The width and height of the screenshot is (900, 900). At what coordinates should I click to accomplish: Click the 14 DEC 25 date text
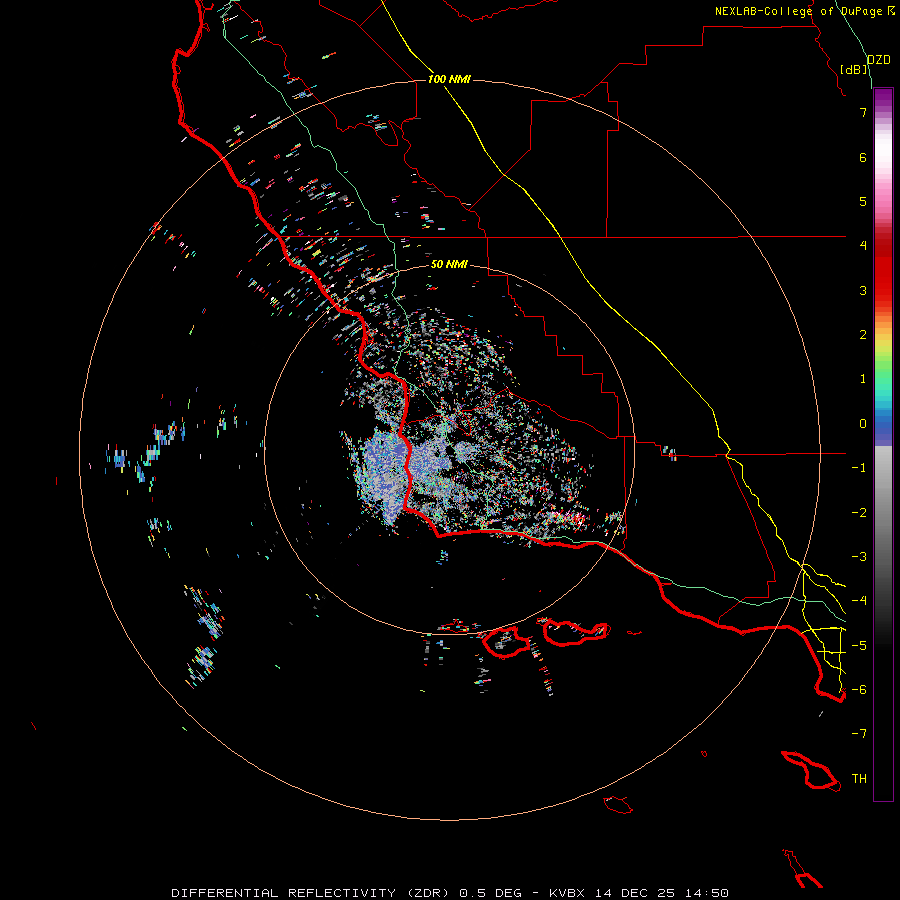(x=636, y=893)
